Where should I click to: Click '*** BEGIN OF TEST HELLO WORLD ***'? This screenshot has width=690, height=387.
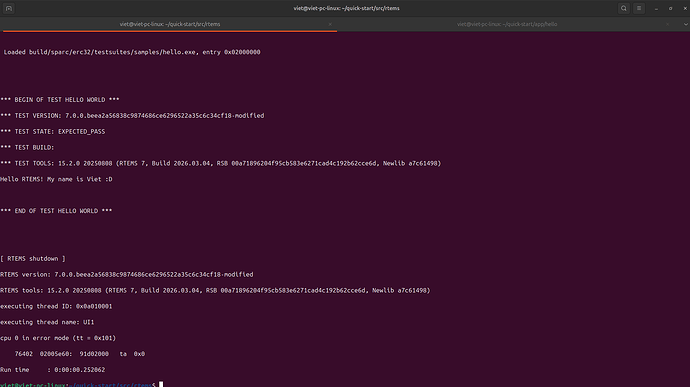click(60, 100)
